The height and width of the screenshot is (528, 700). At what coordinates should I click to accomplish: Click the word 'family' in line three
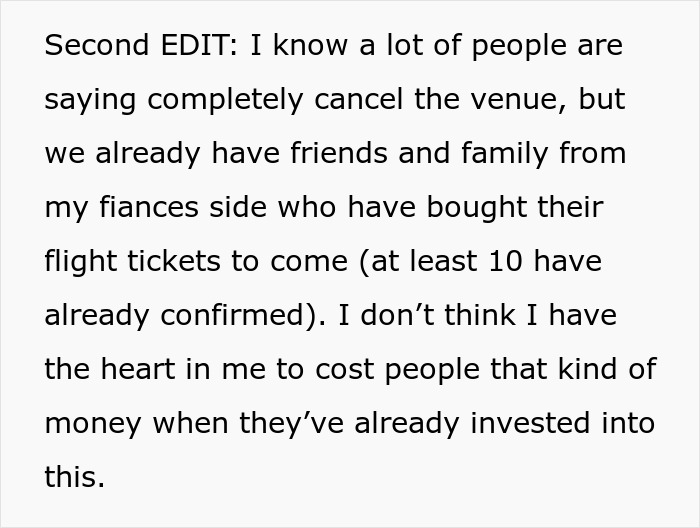pyautogui.click(x=504, y=154)
